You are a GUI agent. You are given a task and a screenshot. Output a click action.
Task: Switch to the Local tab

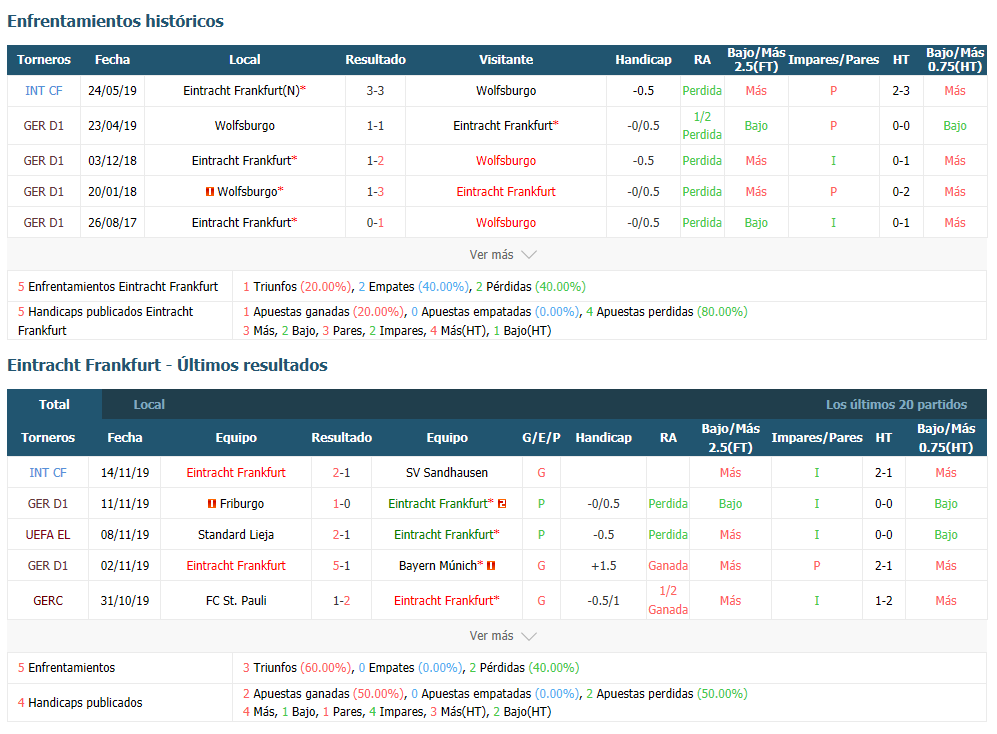[x=149, y=405]
